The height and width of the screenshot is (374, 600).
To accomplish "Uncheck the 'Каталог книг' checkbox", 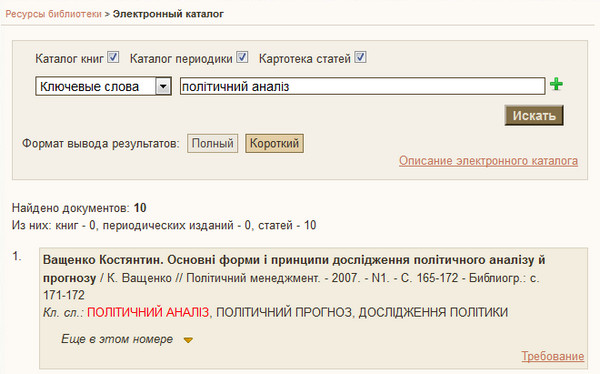I will click(113, 57).
